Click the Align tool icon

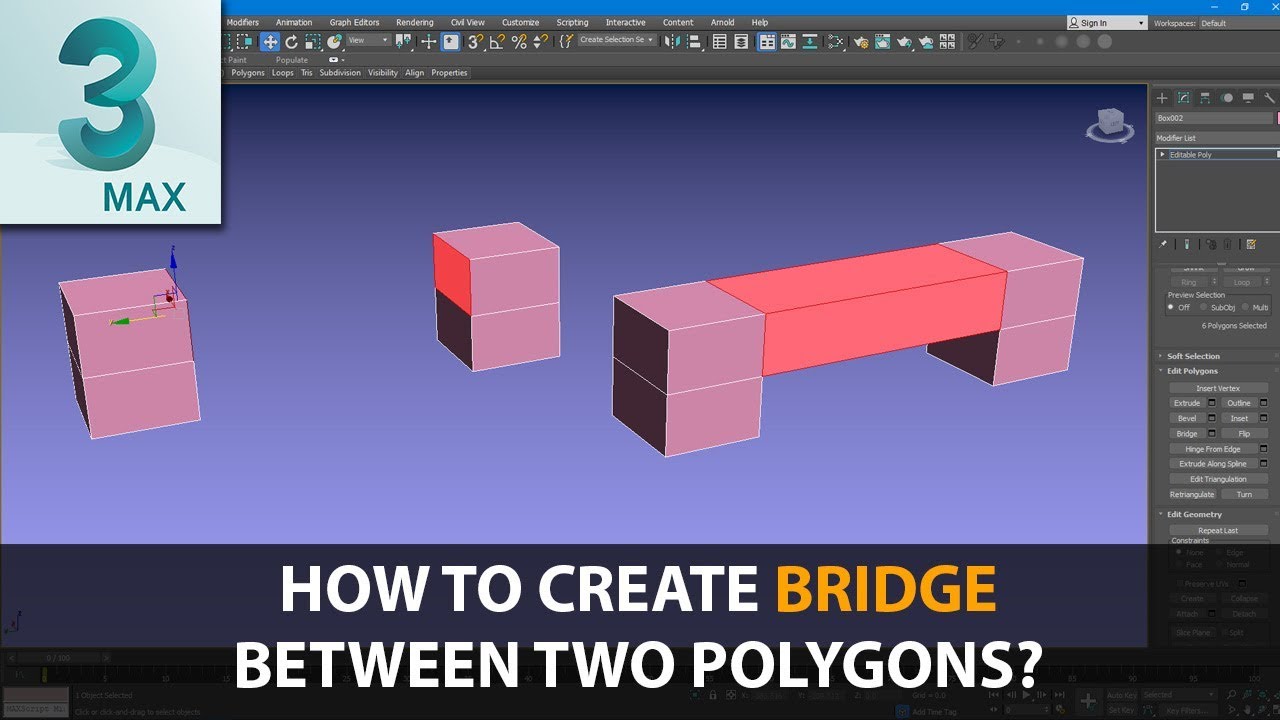[693, 41]
